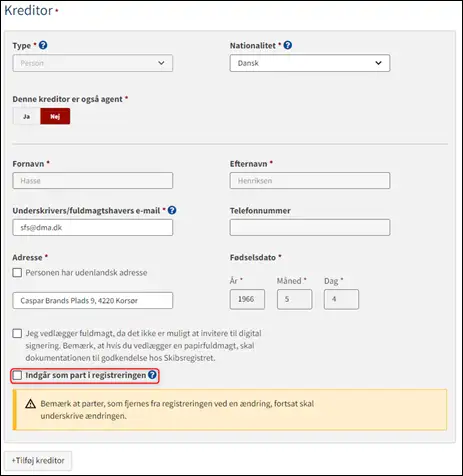Image resolution: width=463 pixels, height=476 pixels.
Task: Click help icon next to e-mail label
Action: 172,210
